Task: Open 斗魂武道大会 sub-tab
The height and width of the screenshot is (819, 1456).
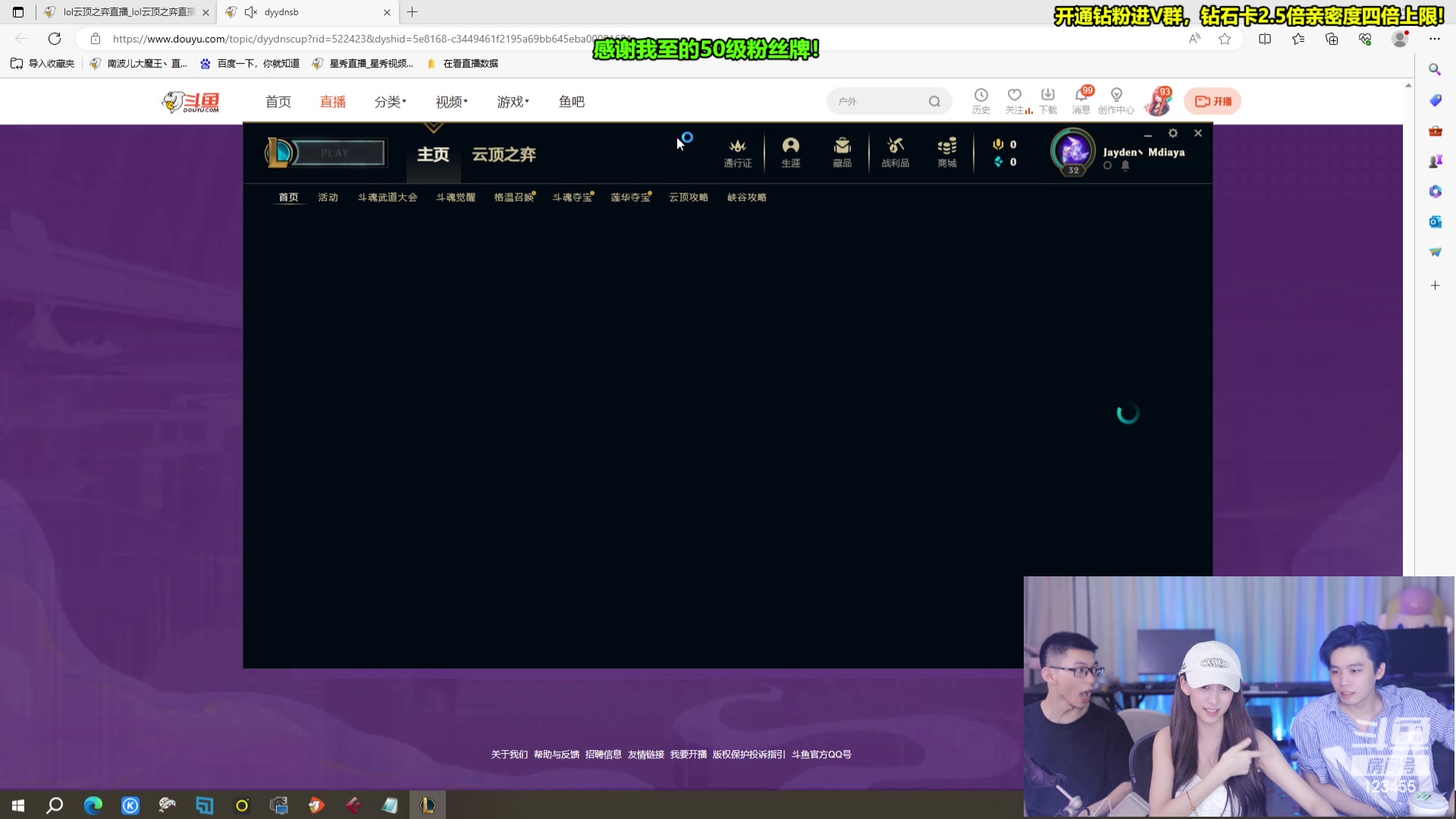Action: (388, 197)
